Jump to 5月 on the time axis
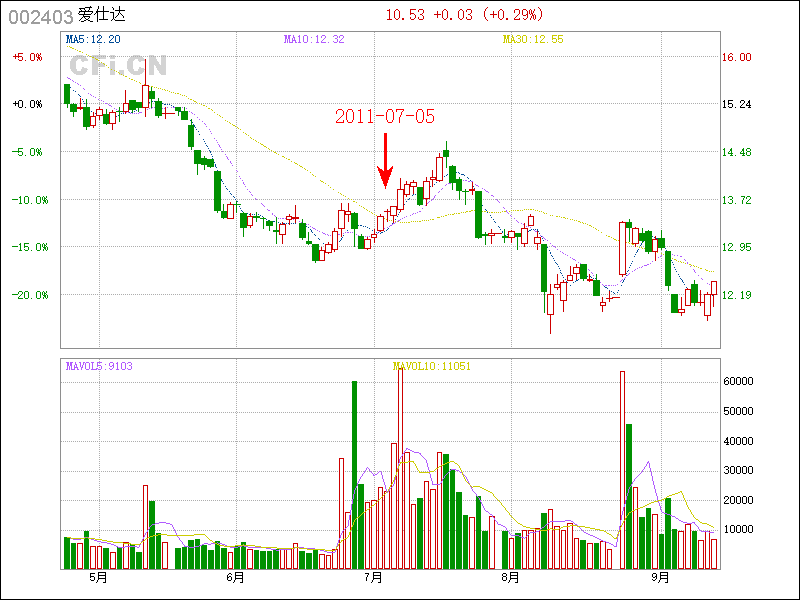This screenshot has width=800, height=600. pyautogui.click(x=98, y=577)
